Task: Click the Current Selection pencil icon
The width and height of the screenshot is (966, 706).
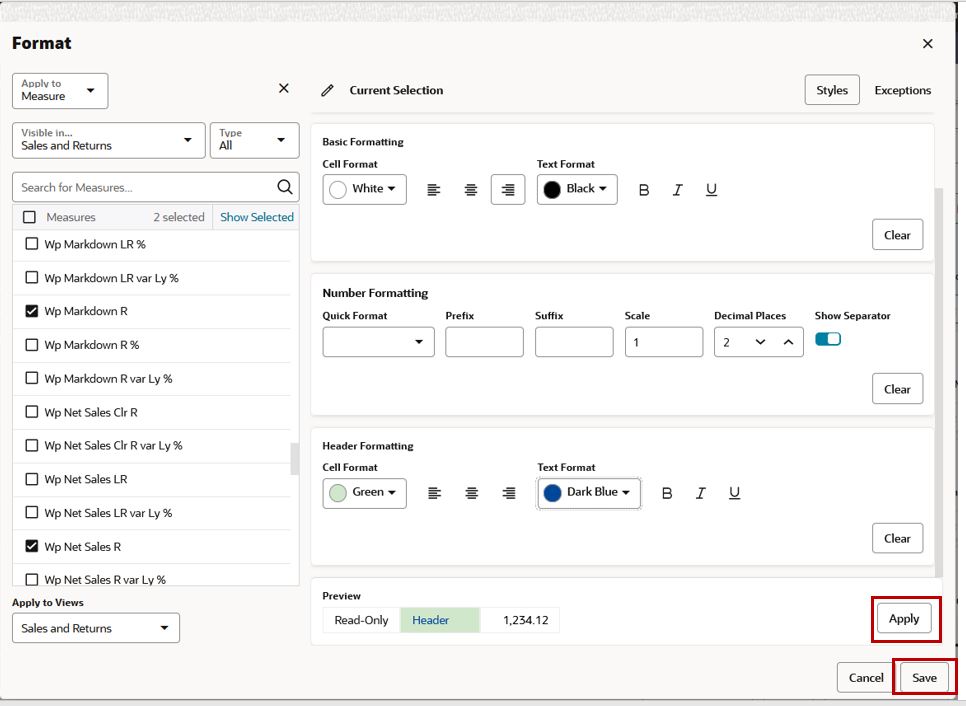Action: [x=328, y=91]
